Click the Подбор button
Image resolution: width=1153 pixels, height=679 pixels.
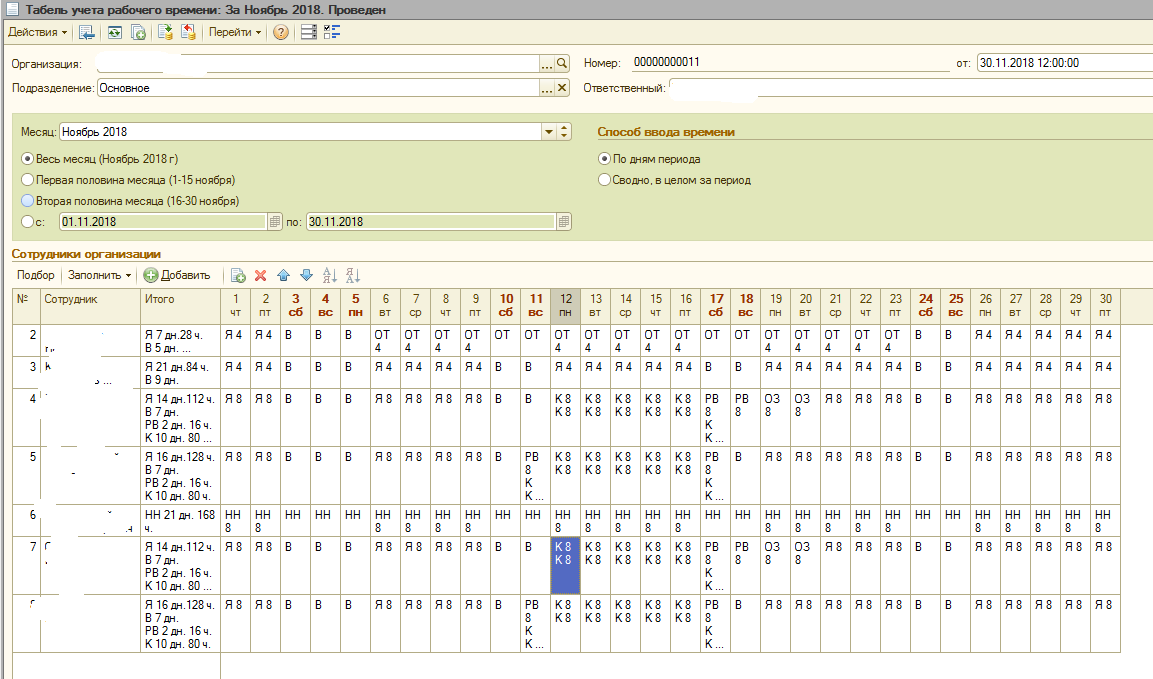click(x=36, y=275)
